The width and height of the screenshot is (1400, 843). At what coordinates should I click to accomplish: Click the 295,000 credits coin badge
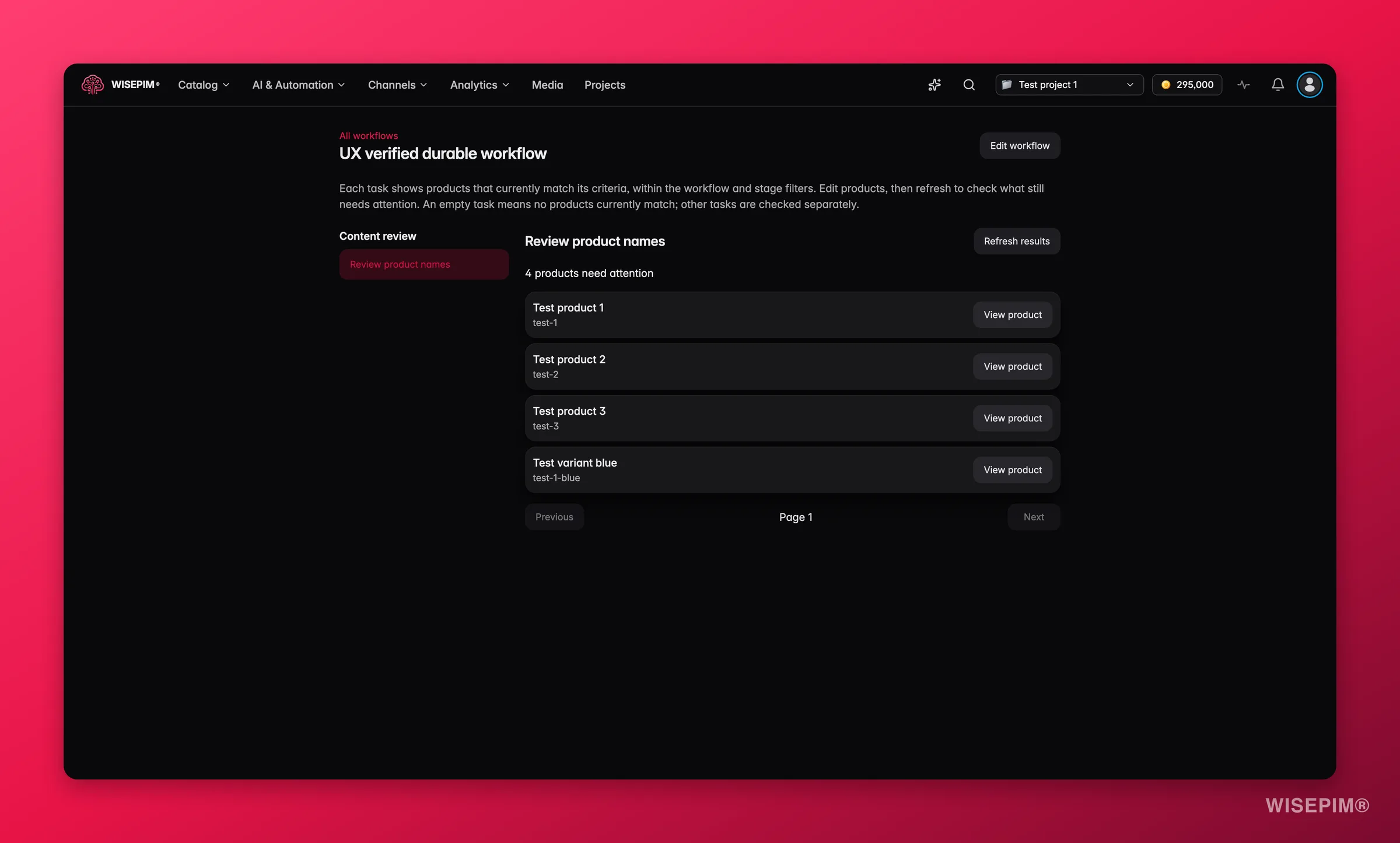click(1187, 85)
